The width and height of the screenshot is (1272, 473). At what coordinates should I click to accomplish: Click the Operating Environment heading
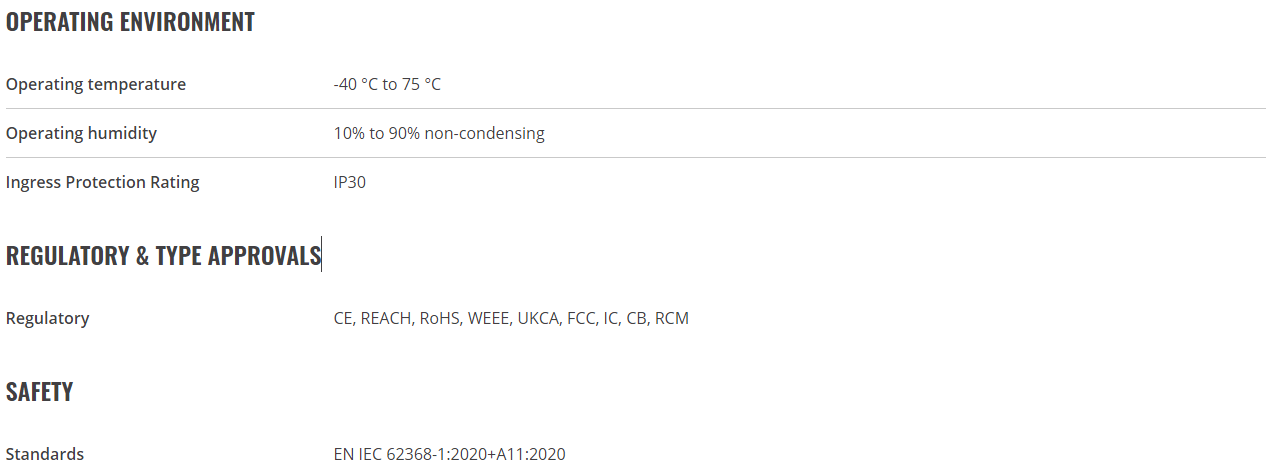click(130, 22)
